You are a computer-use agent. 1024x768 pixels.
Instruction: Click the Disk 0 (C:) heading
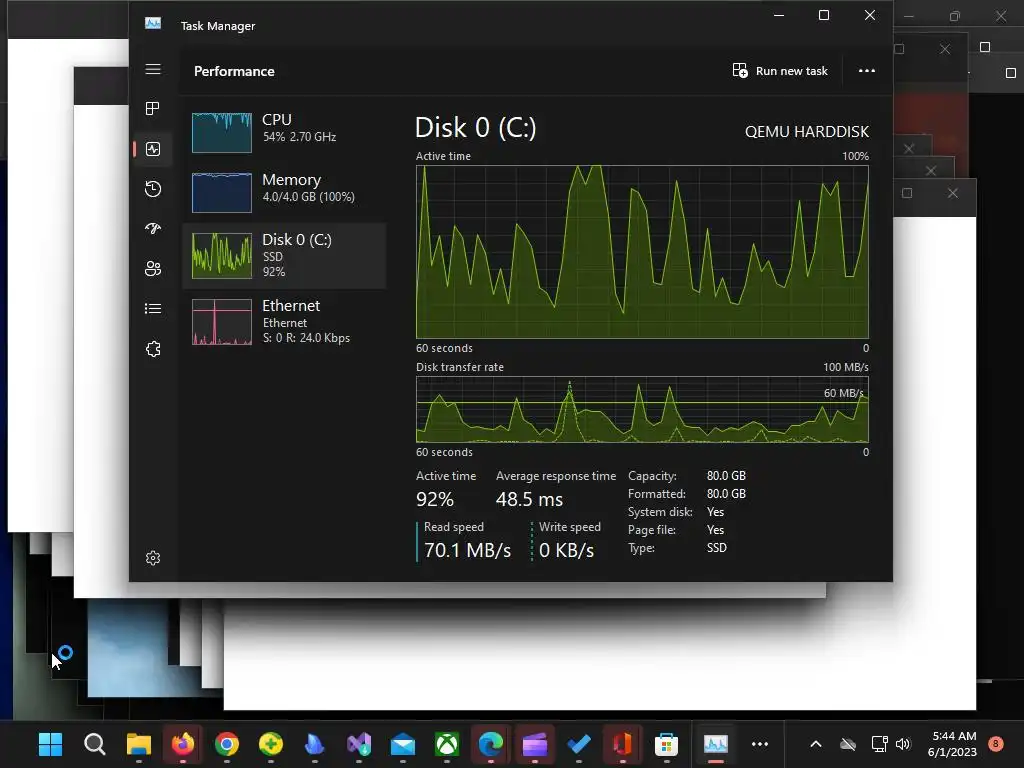tap(475, 128)
